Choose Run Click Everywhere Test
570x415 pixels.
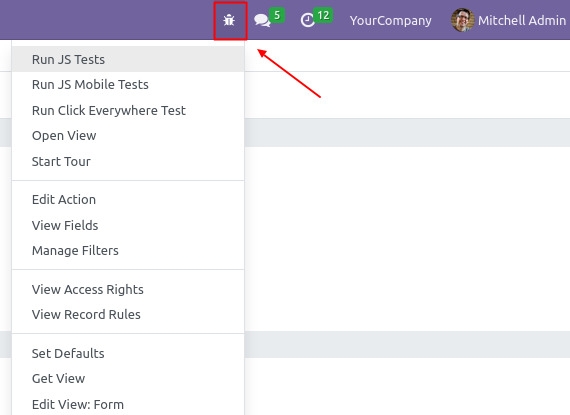pos(128,110)
